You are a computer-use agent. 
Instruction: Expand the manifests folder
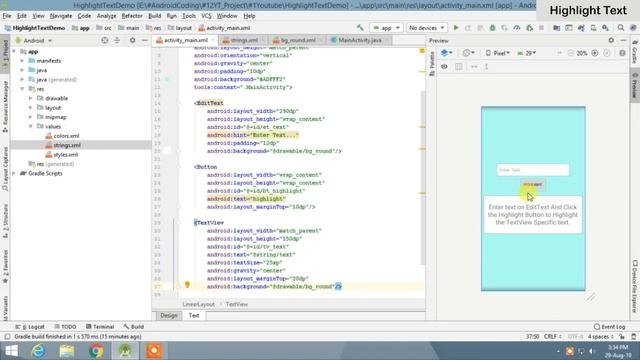point(22,61)
